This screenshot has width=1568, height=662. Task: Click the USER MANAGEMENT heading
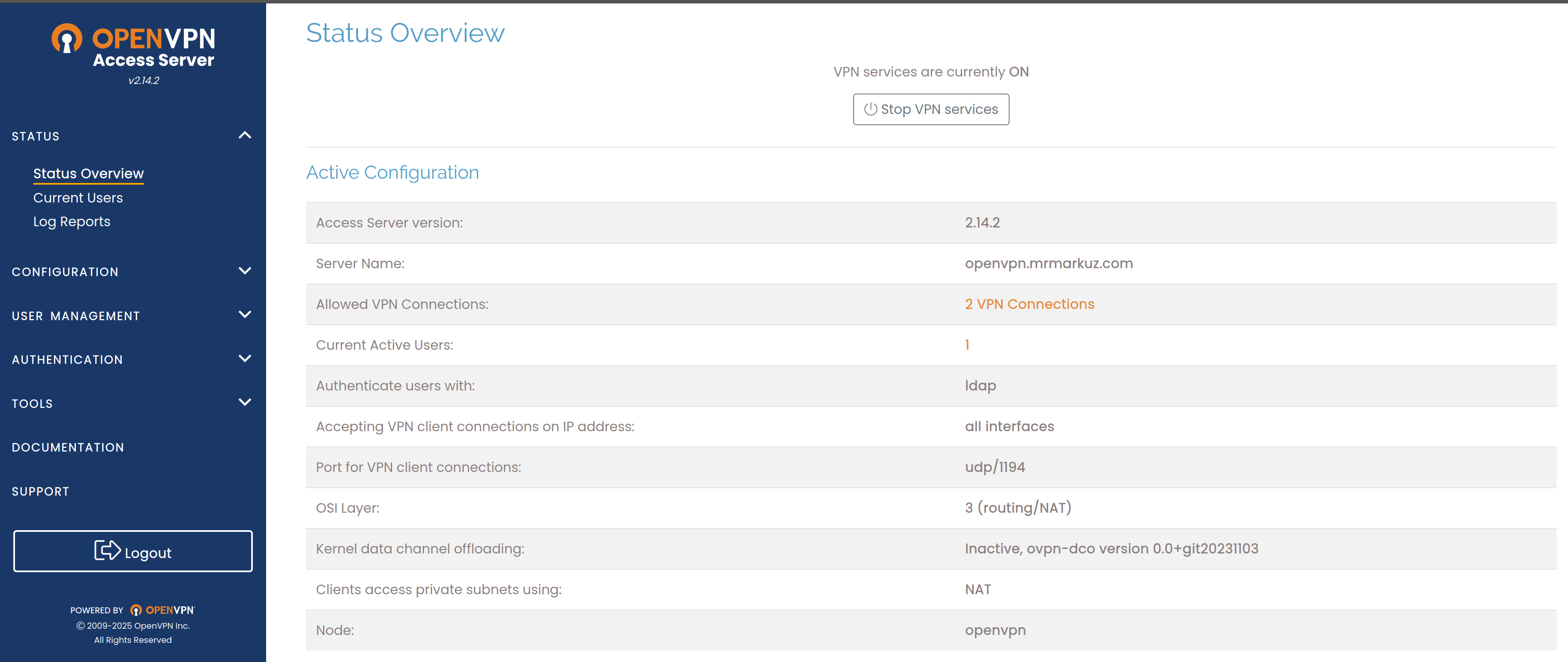pyautogui.click(x=76, y=316)
